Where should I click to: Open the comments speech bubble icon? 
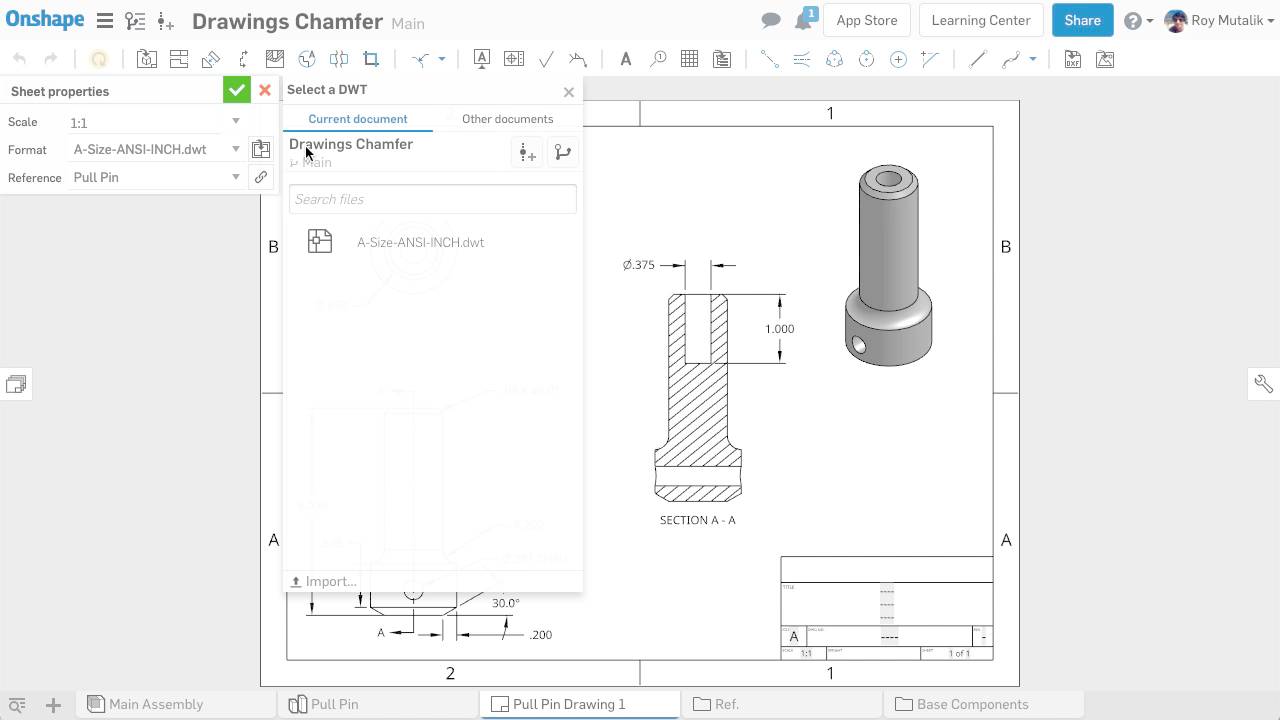click(770, 21)
